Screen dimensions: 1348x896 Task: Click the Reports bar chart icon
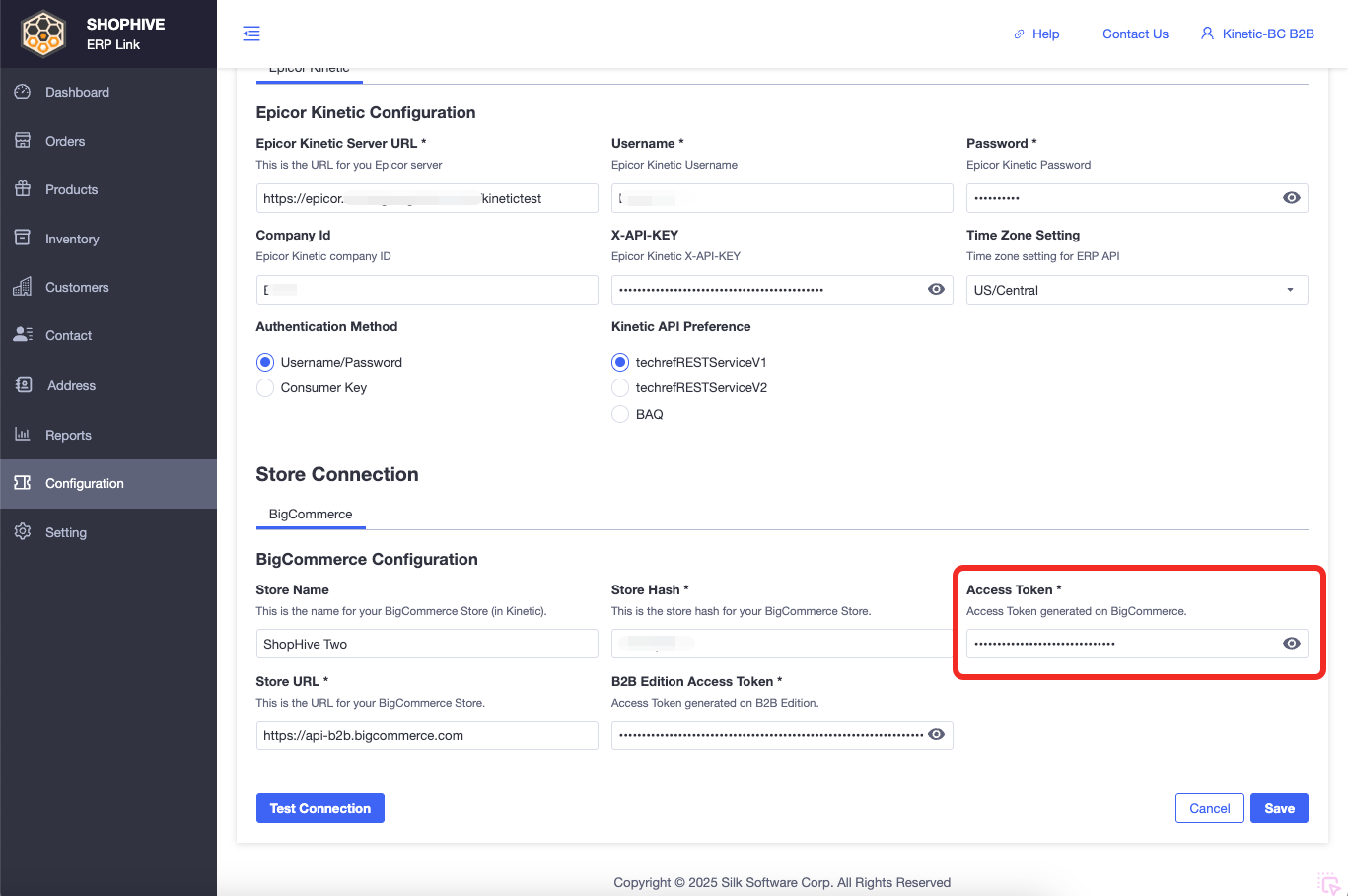click(x=23, y=434)
